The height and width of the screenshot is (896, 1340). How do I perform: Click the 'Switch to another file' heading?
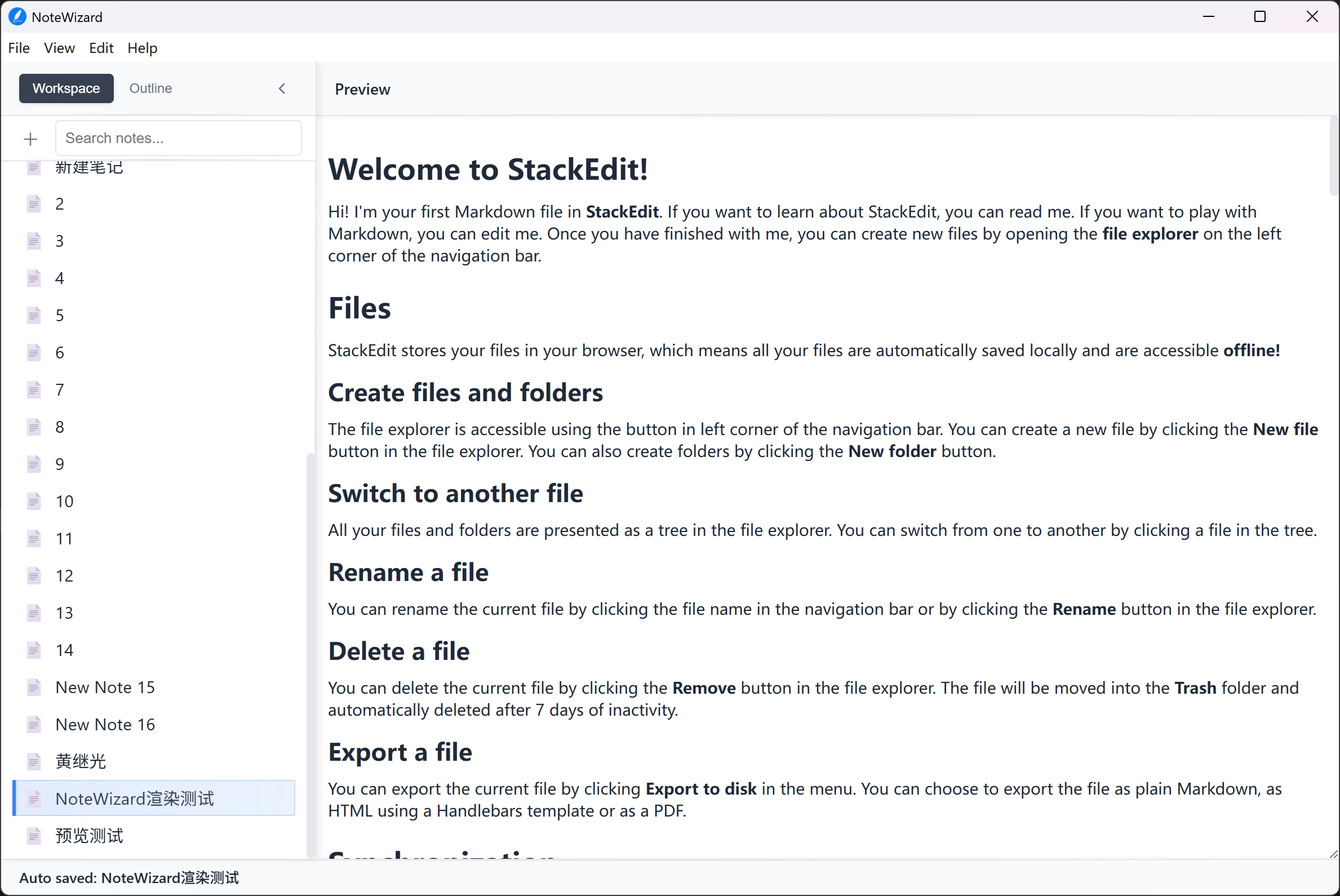coord(455,494)
